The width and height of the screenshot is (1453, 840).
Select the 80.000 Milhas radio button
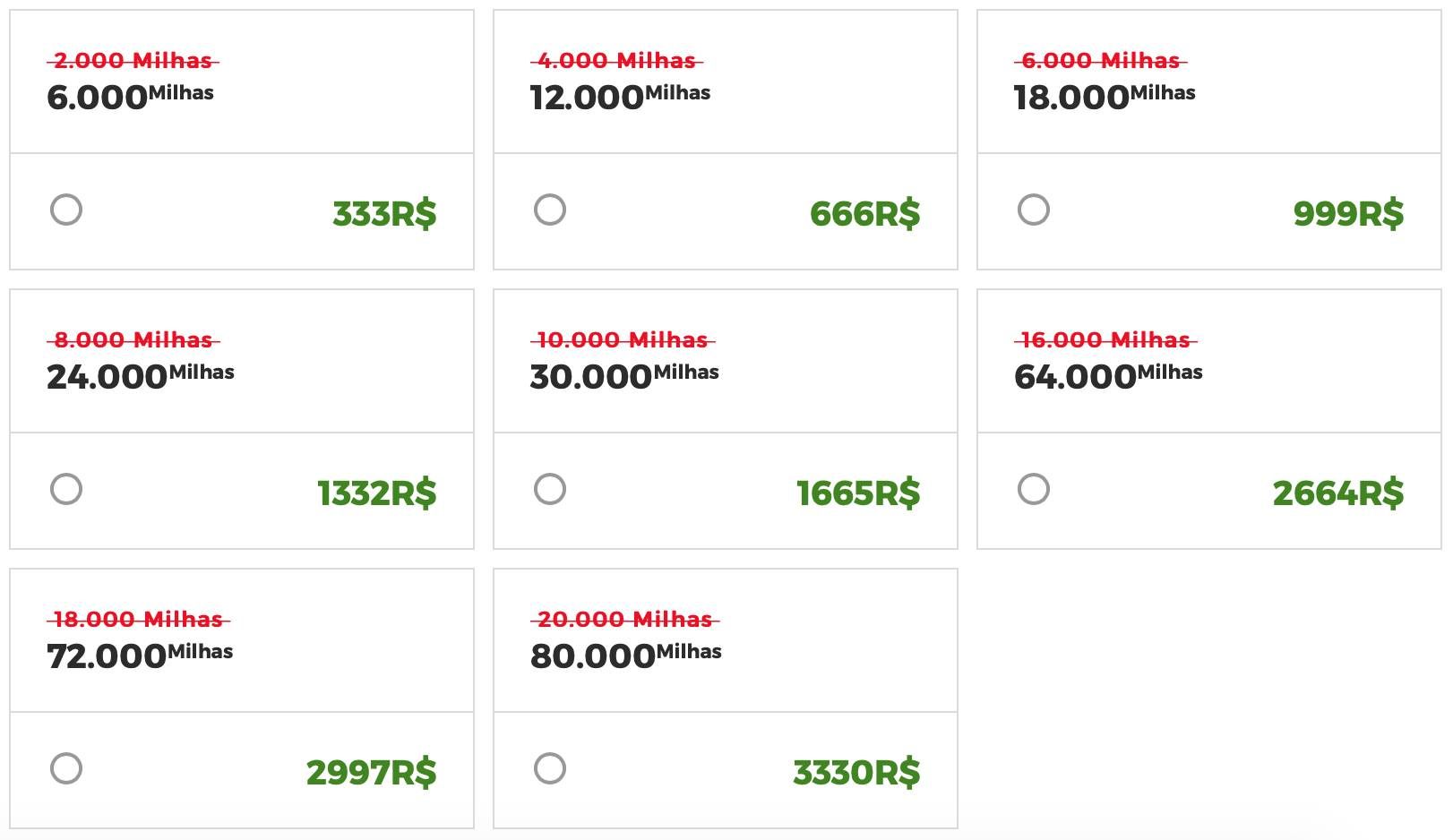pos(550,768)
